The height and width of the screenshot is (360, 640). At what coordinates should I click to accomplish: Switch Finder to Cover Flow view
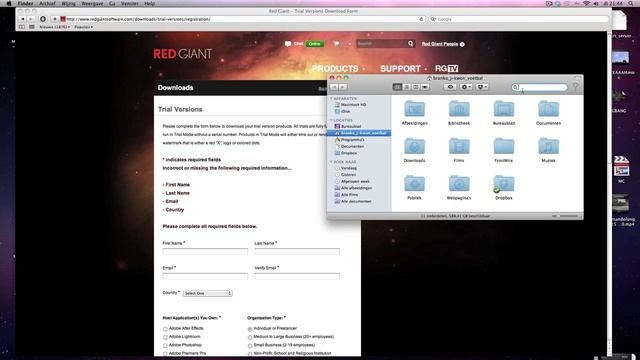pos(425,87)
